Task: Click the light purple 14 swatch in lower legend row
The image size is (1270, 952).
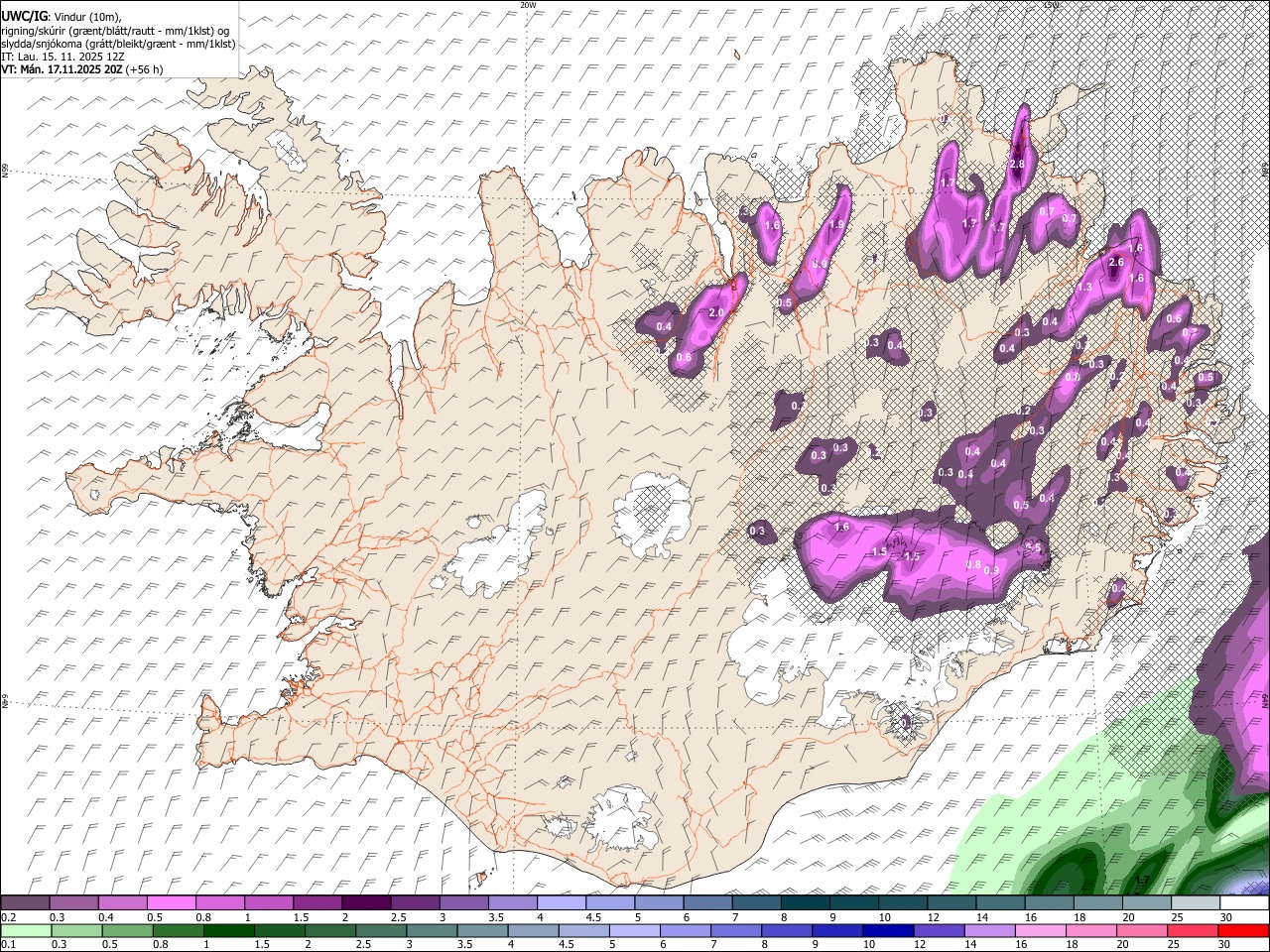Action: click(x=988, y=930)
